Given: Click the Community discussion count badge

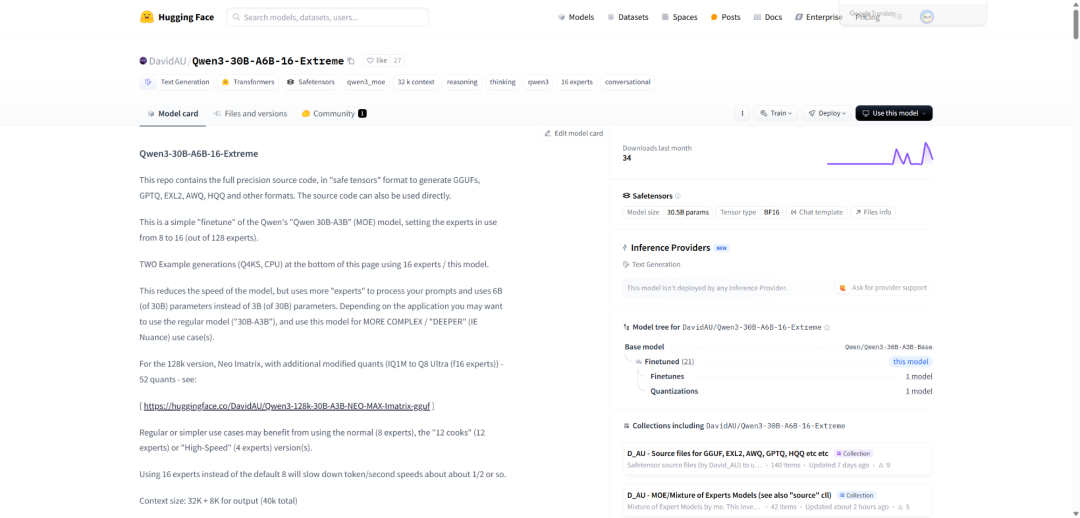Looking at the screenshot, I should coord(362,114).
